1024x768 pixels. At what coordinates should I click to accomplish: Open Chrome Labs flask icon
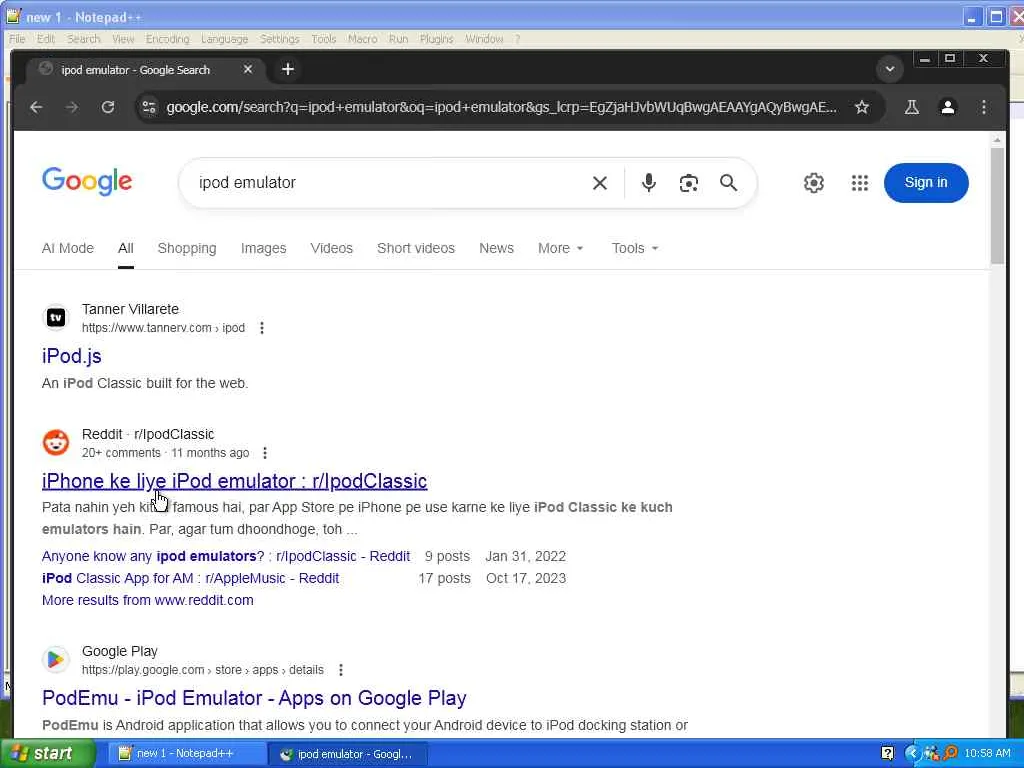point(912,107)
